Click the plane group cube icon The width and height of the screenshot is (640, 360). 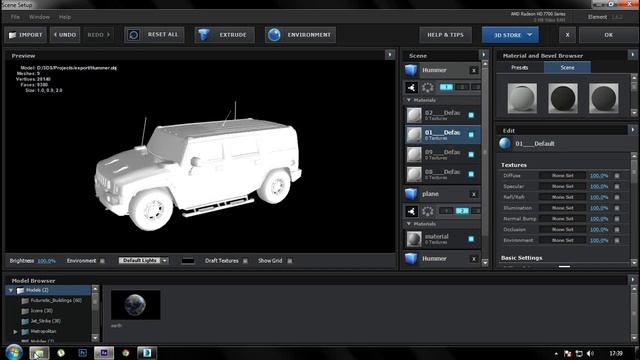(x=411, y=194)
